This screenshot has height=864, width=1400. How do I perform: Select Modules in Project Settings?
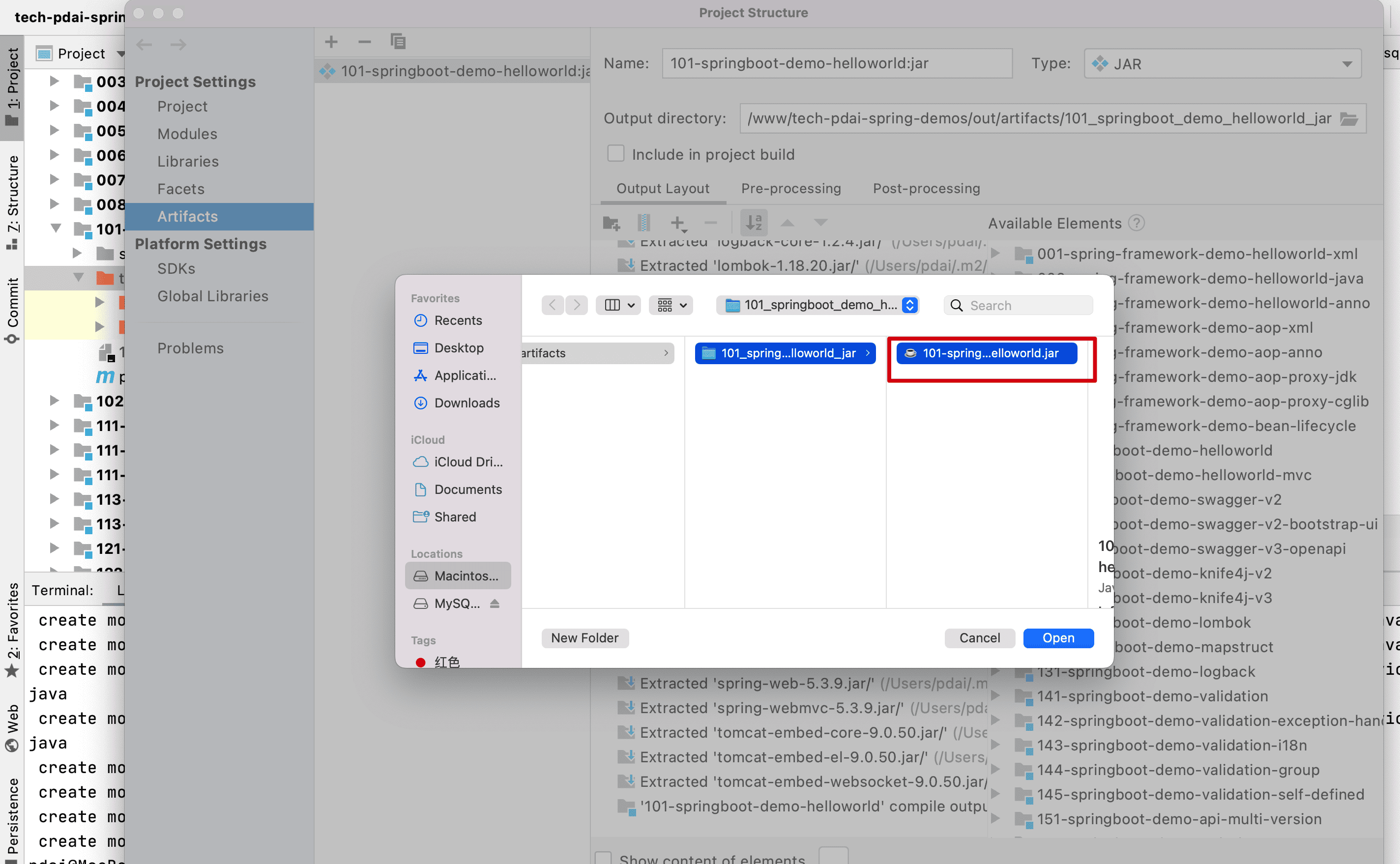[187, 134]
